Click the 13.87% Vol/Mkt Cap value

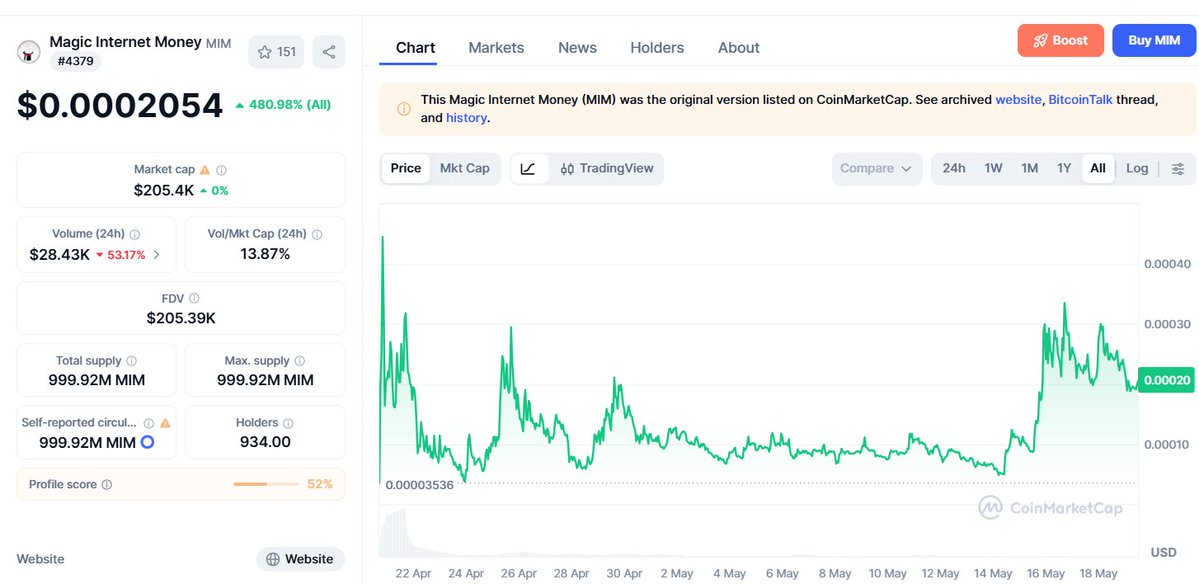coord(265,255)
